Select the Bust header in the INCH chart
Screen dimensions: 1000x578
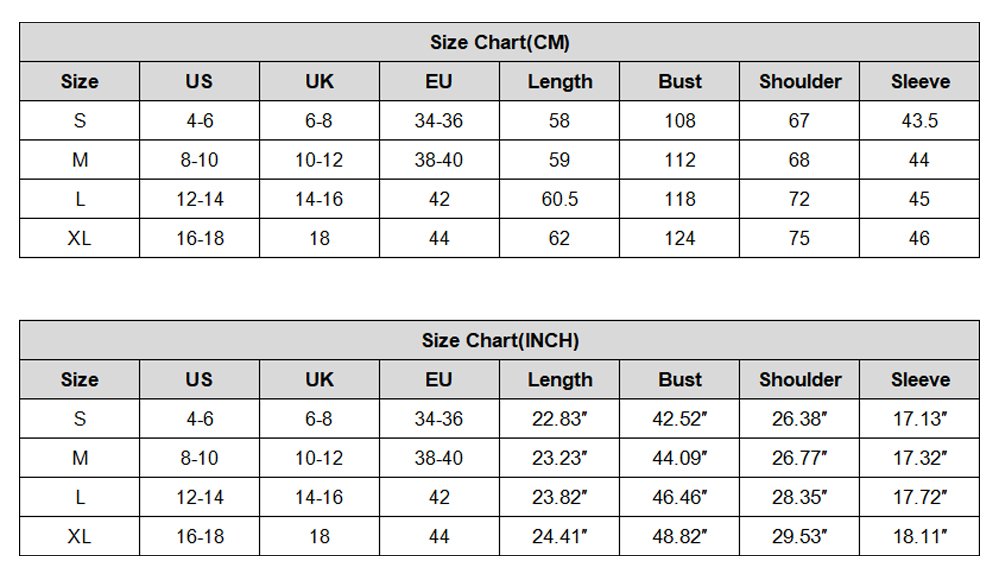click(680, 380)
